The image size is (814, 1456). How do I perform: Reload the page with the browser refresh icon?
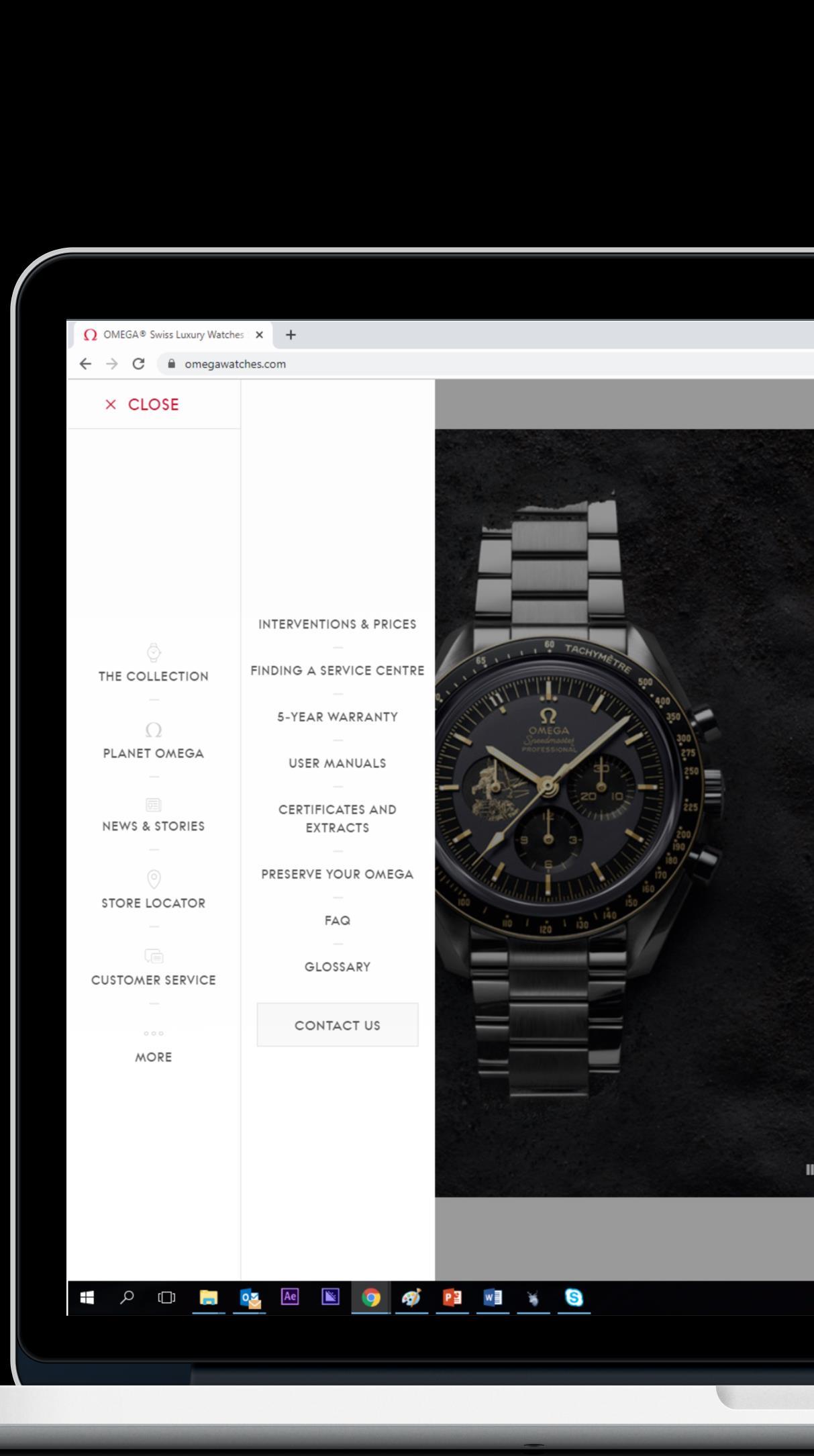coord(139,364)
